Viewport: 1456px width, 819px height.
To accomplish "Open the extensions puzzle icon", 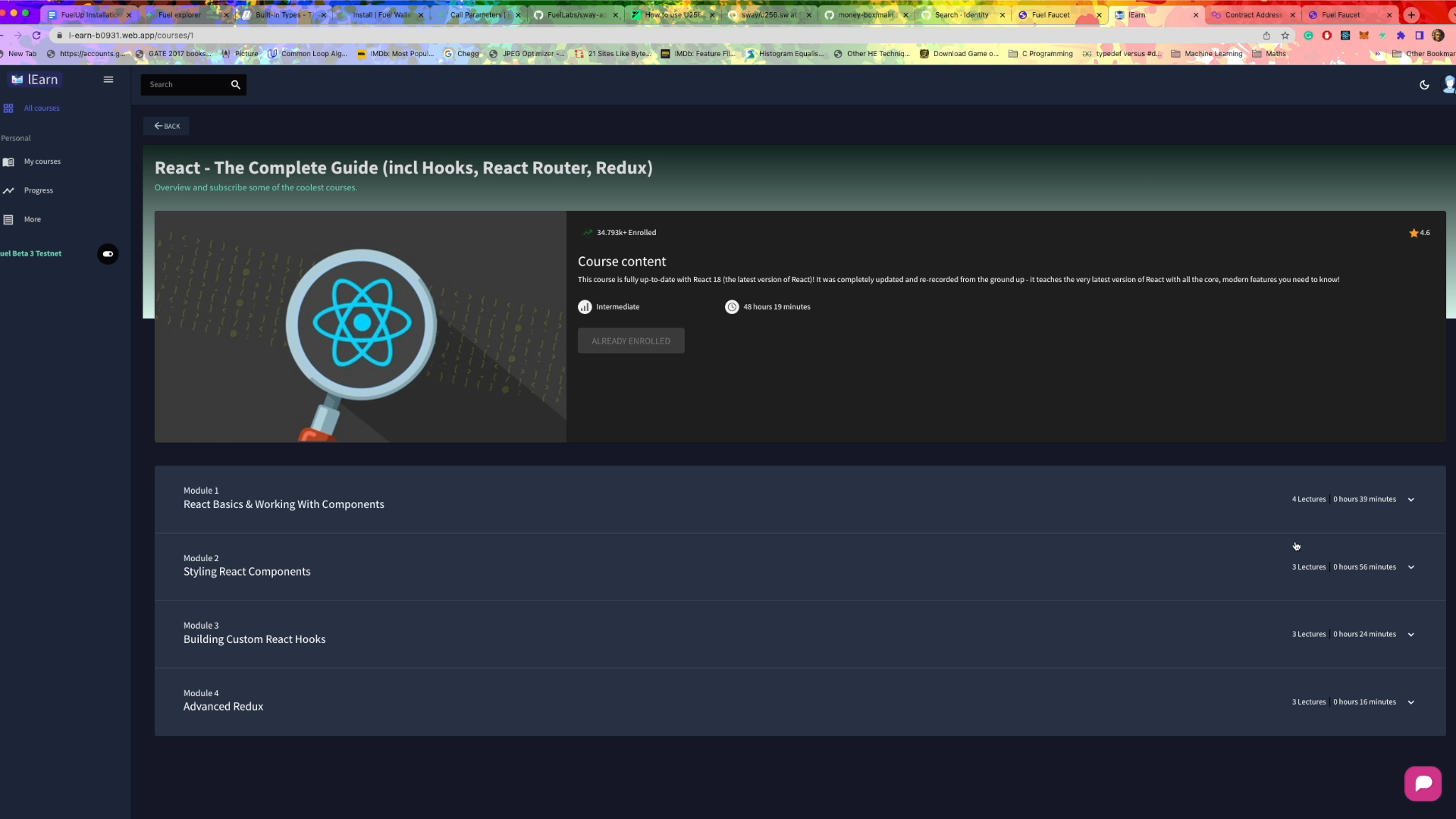I will coord(1401,36).
